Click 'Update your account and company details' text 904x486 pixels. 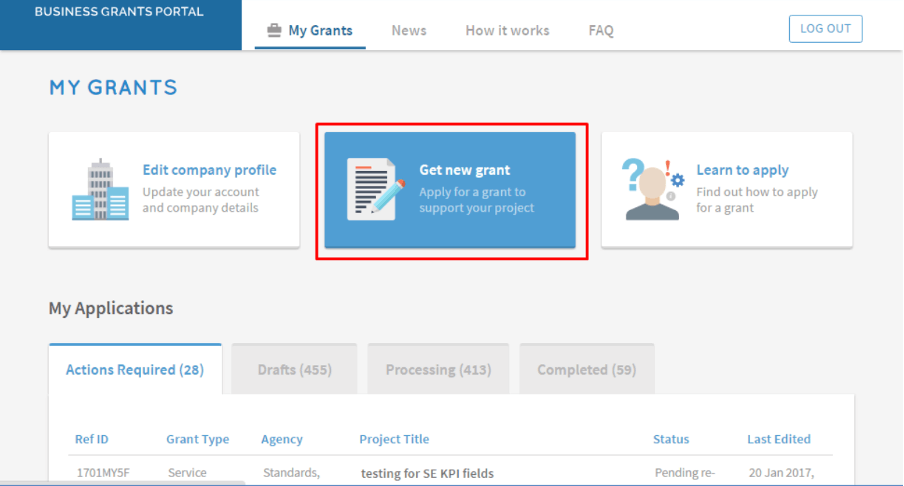pos(201,199)
